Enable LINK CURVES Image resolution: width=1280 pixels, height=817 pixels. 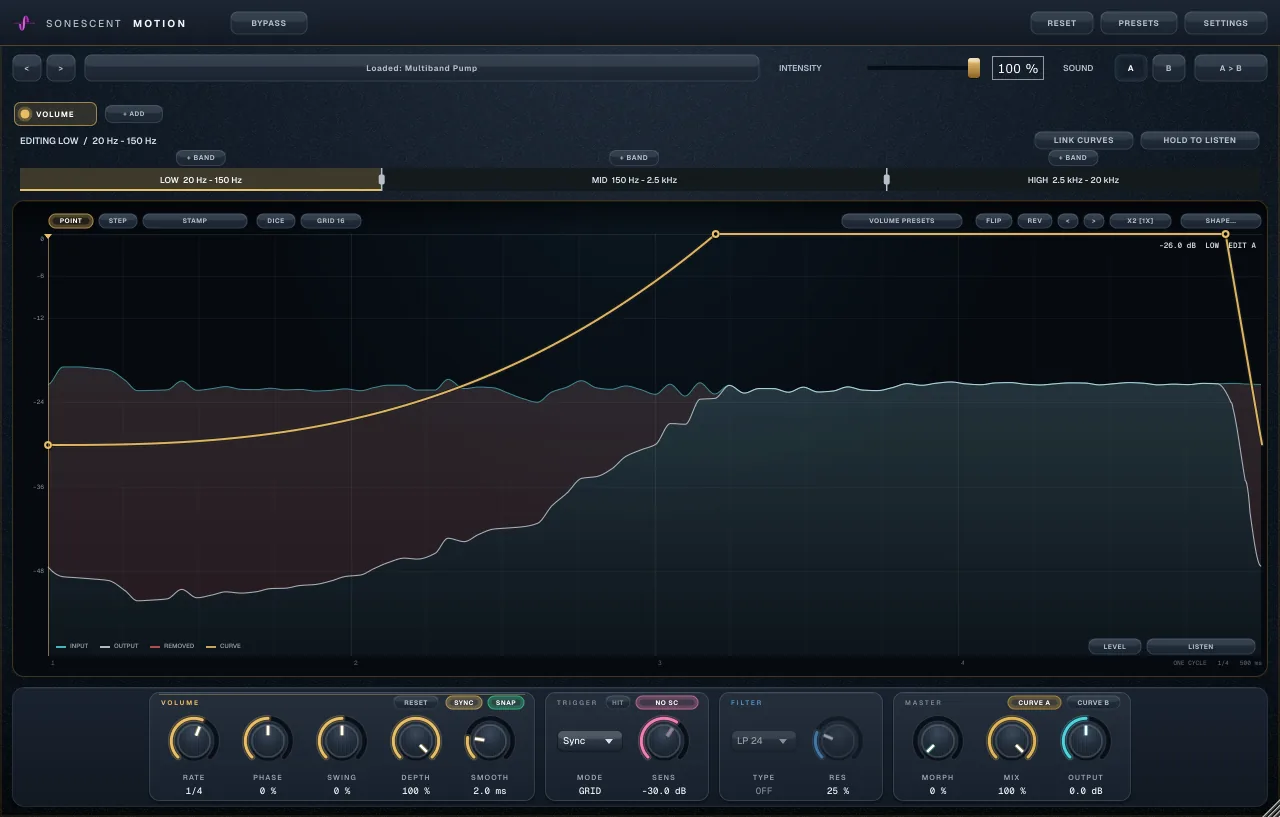click(x=1083, y=140)
